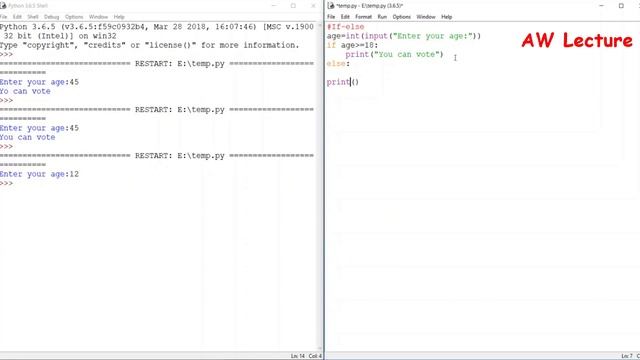The width and height of the screenshot is (640, 360).
Task: Maximize the Python Shell window
Action: [293, 6]
